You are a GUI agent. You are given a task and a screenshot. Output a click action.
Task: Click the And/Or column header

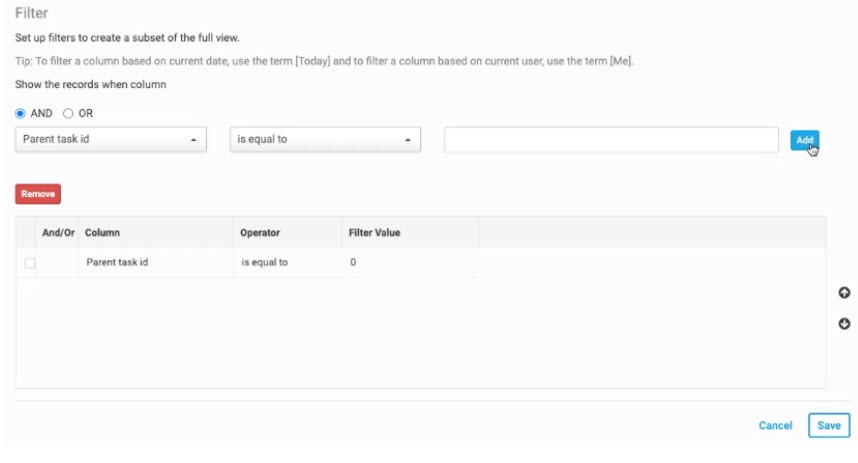click(58, 233)
